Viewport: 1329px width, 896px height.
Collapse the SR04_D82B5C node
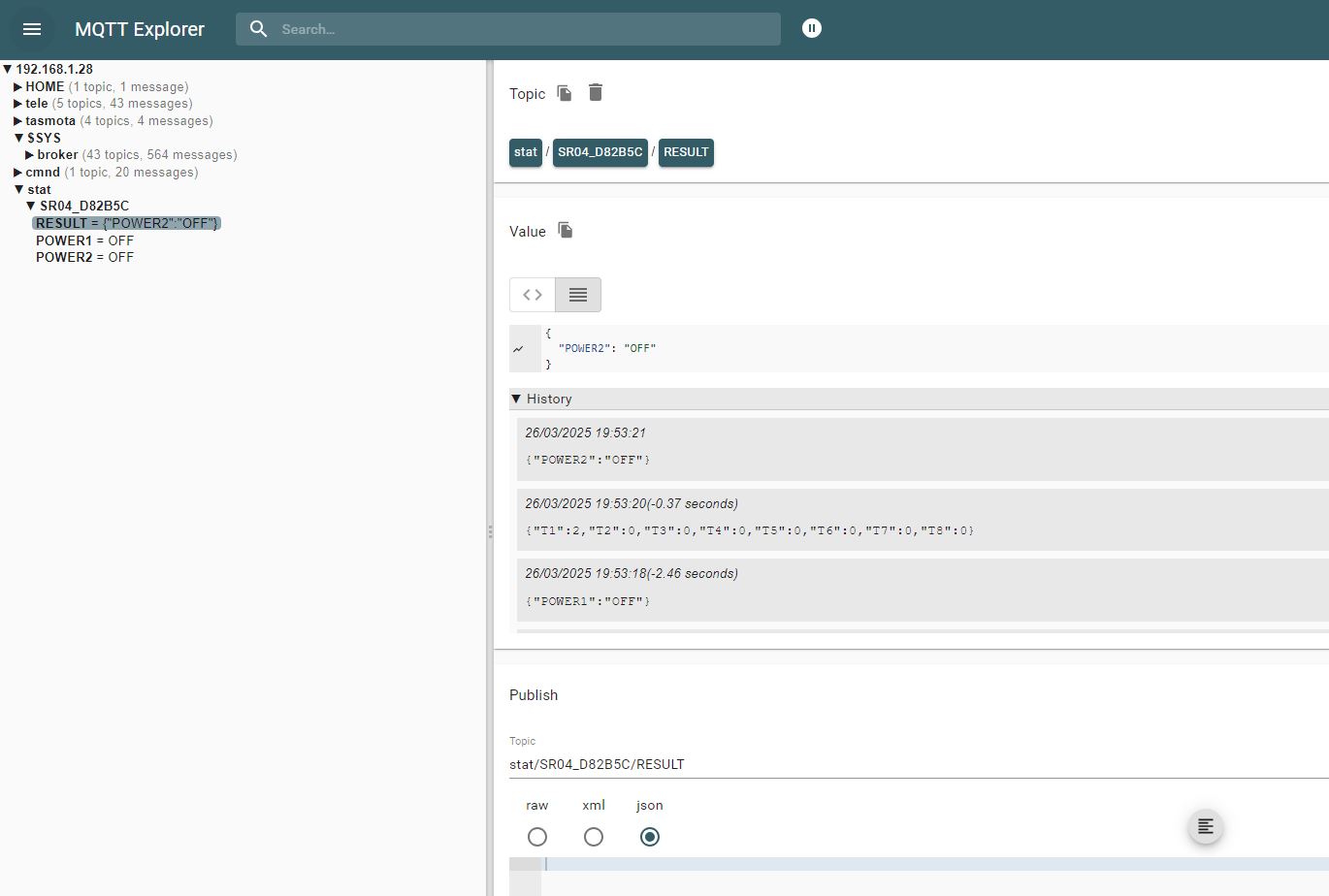point(31,207)
